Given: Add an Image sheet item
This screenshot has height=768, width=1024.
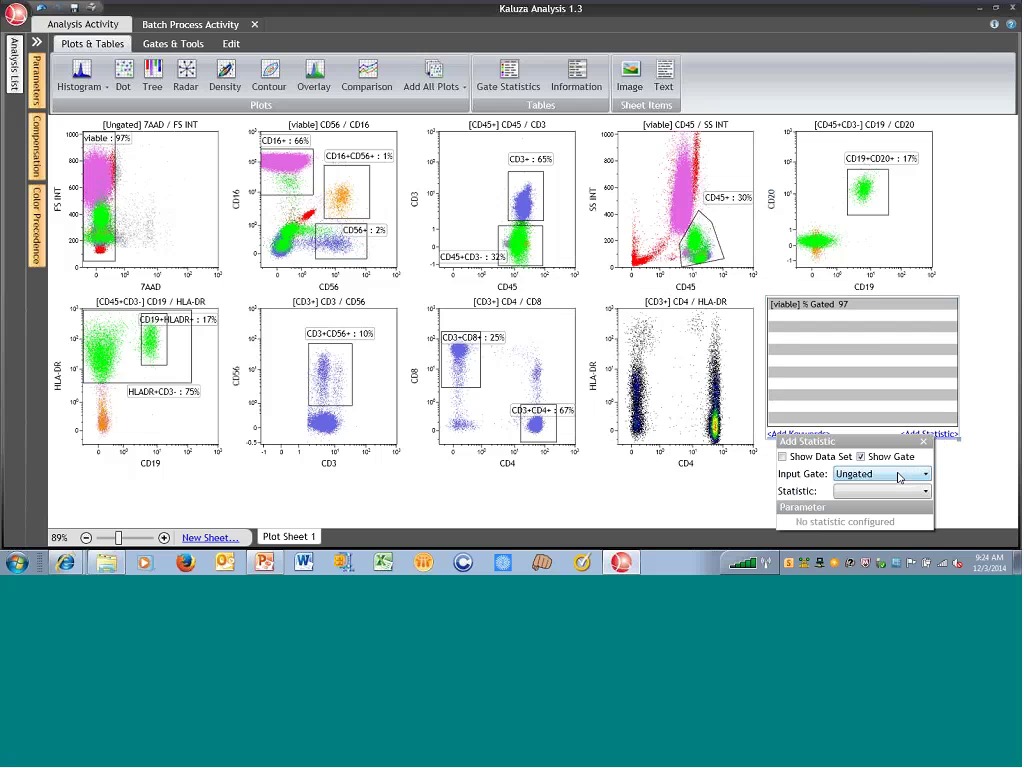Looking at the screenshot, I should (630, 75).
